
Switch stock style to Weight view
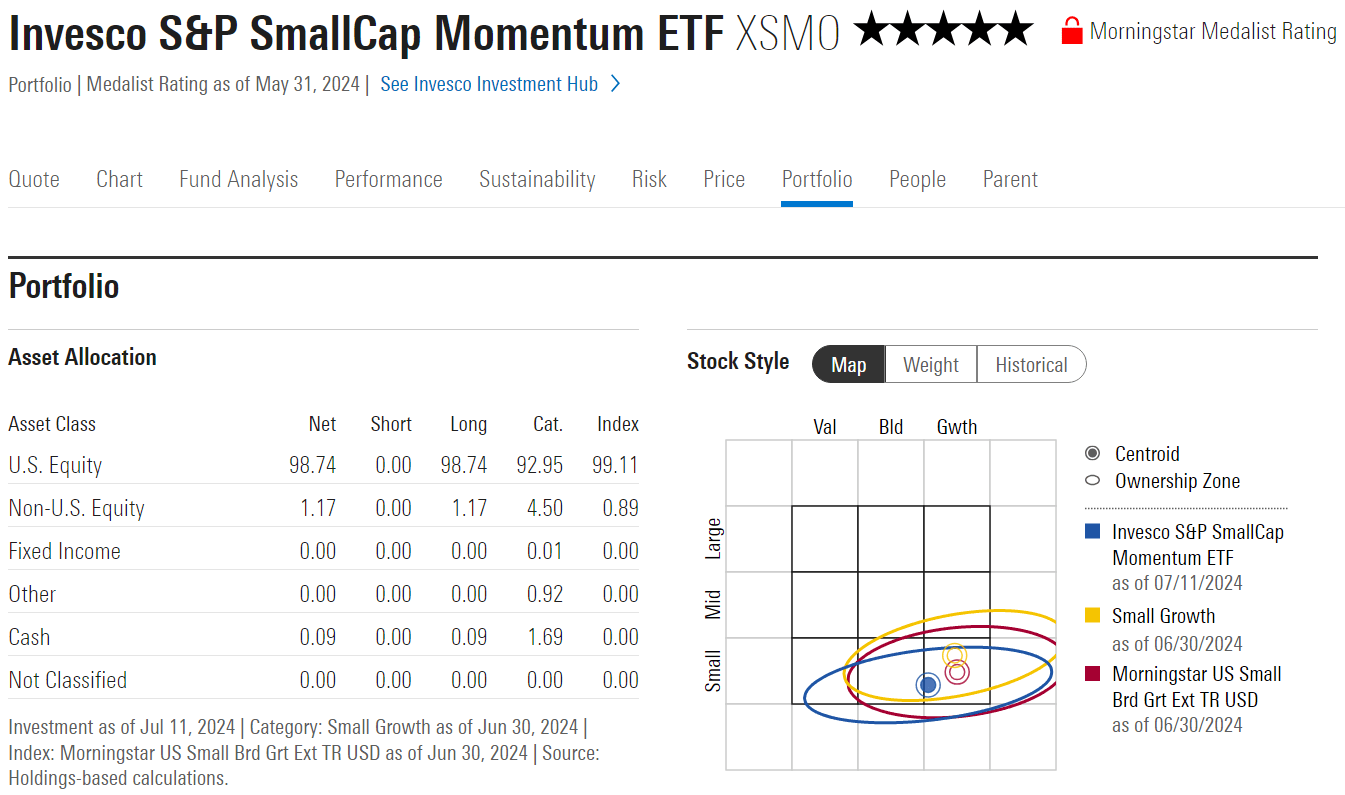[930, 365]
